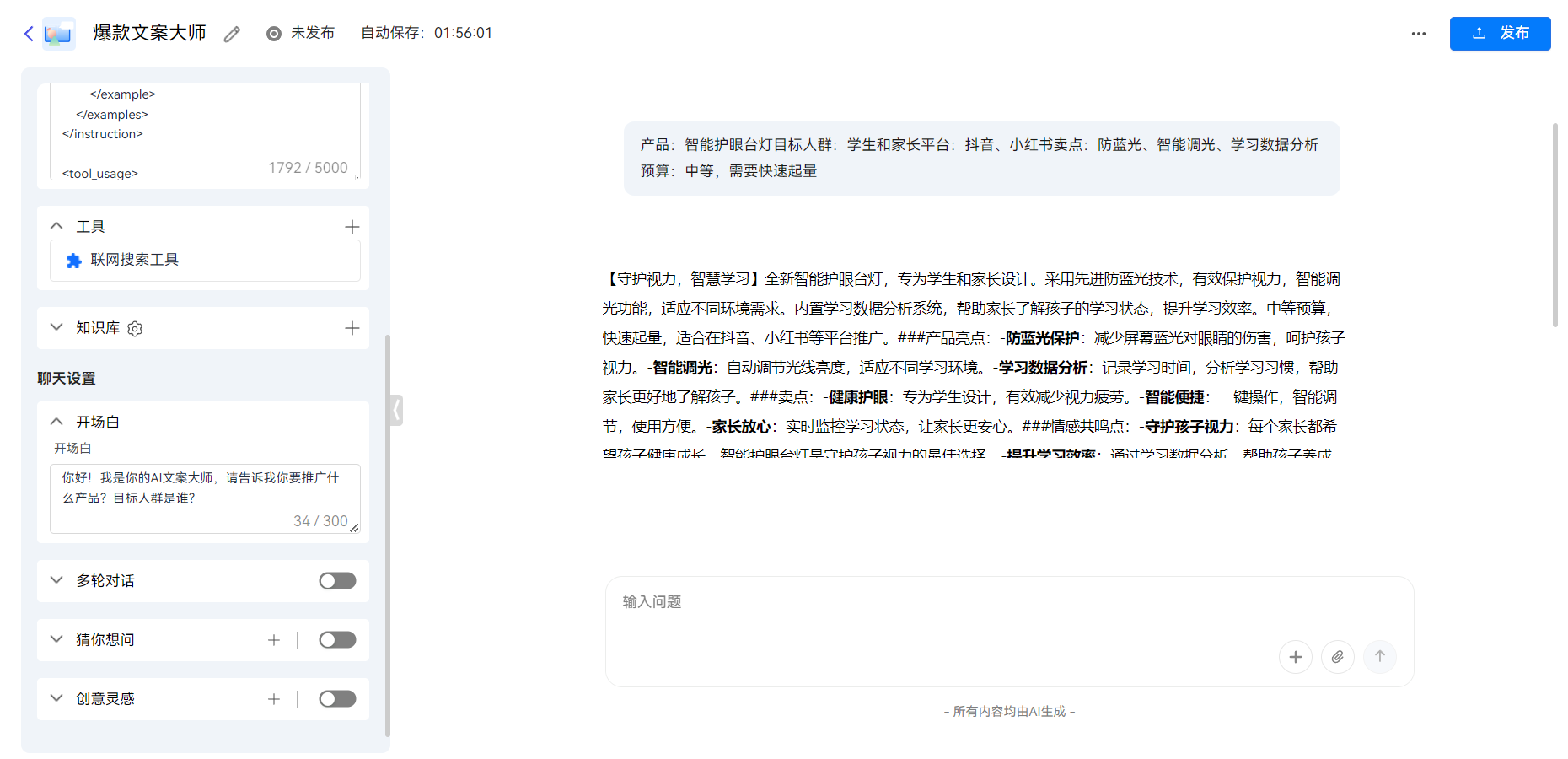This screenshot has height=759, width=1568.
Task: Enable the 创意灵感 toggle
Action: (x=337, y=698)
